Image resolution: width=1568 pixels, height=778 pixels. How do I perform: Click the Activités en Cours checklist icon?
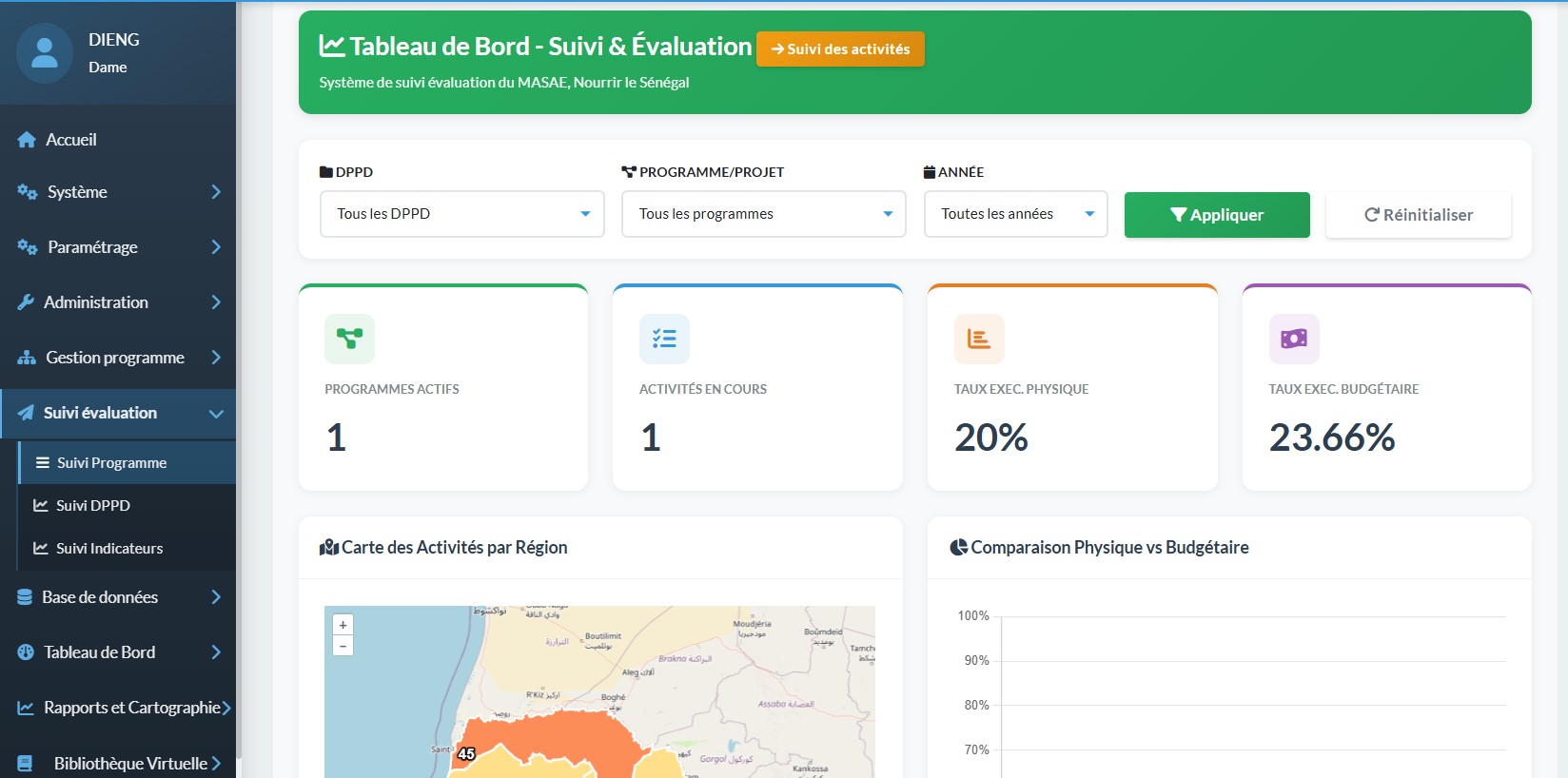pos(664,339)
